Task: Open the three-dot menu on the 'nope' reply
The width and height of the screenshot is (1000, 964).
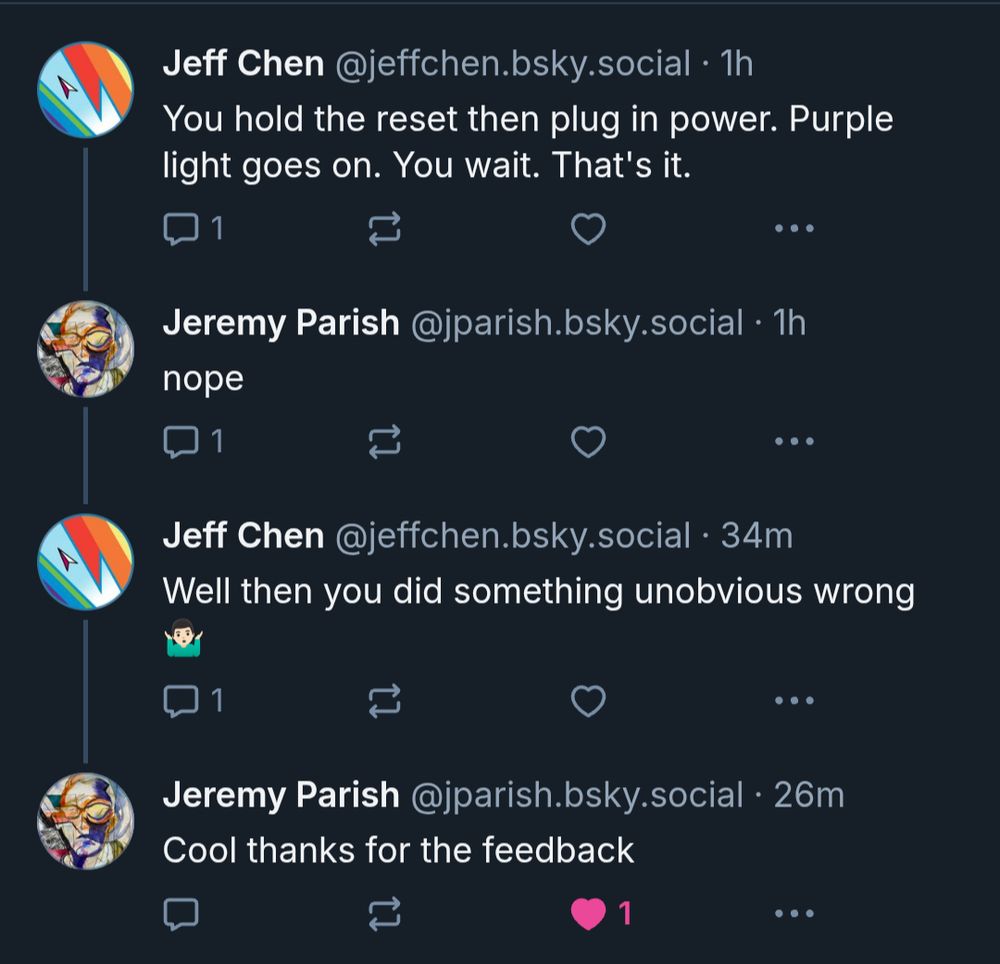Action: (x=792, y=441)
